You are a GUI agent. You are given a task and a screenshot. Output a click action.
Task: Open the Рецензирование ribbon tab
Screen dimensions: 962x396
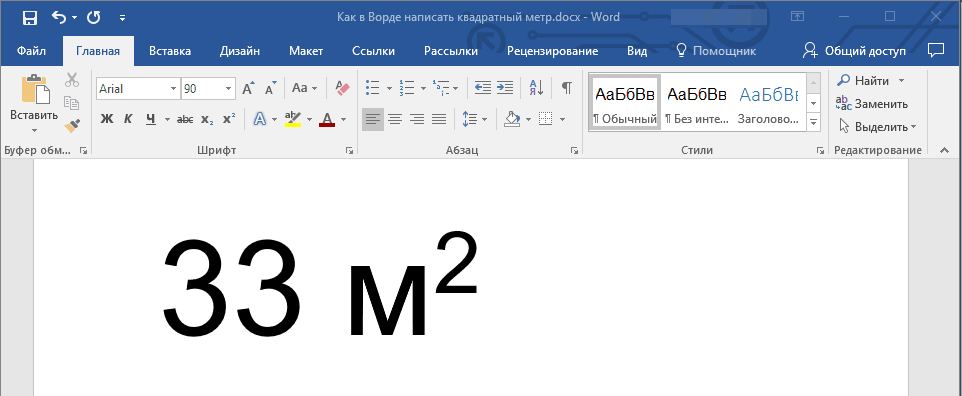(x=552, y=52)
